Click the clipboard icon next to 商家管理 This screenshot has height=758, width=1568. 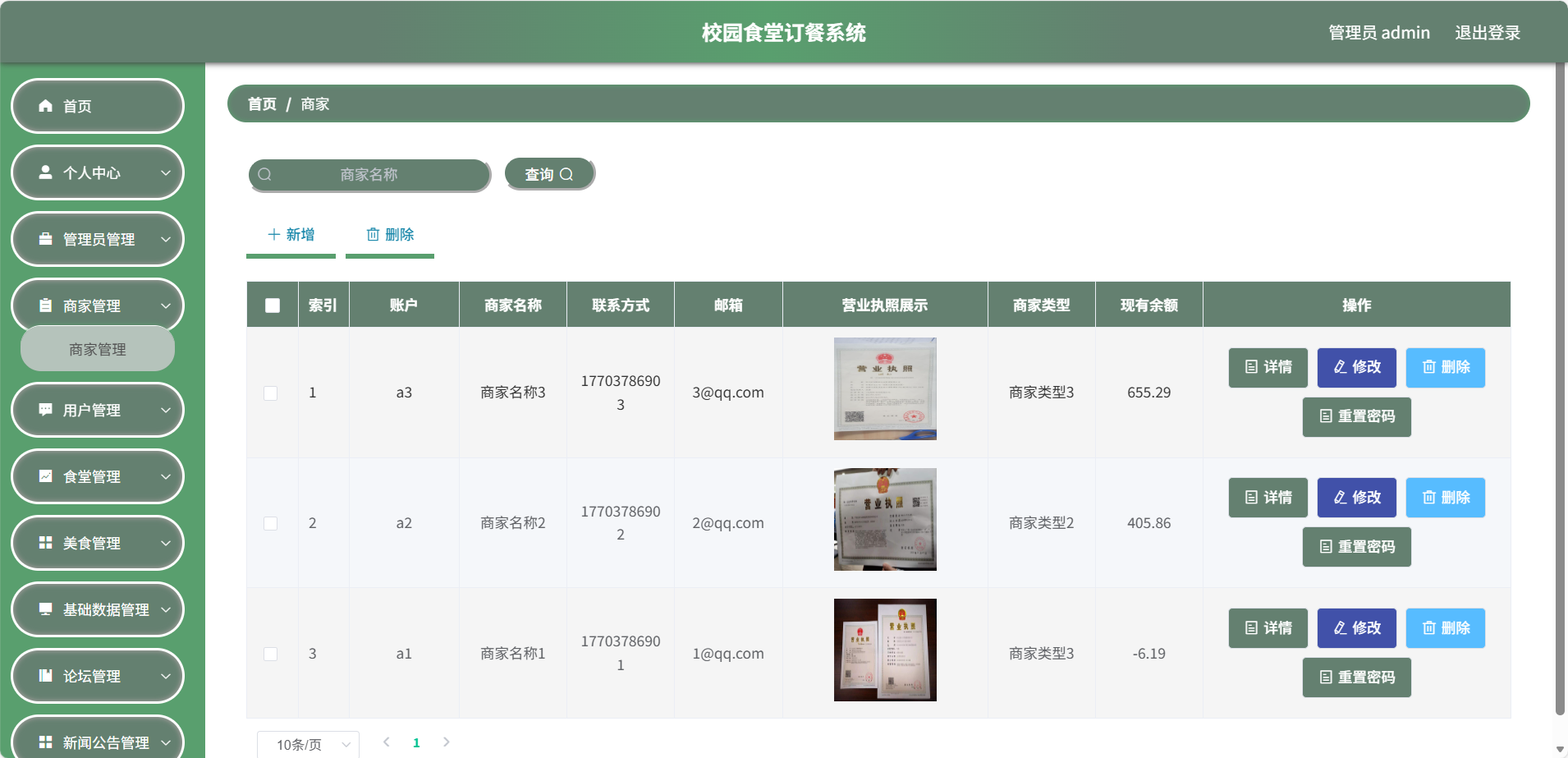[x=46, y=305]
